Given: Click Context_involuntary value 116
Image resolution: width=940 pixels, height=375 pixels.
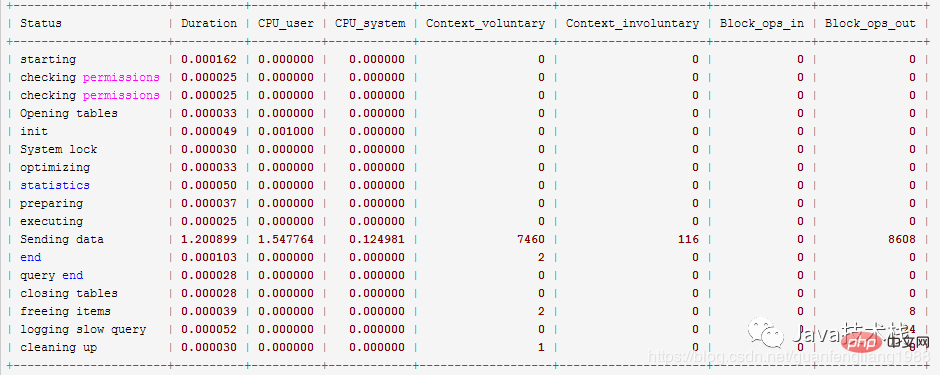Looking at the screenshot, I should [688, 239].
